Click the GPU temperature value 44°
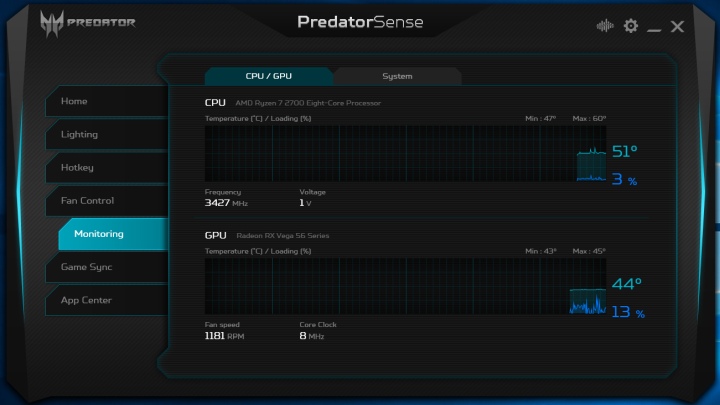Image resolution: width=720 pixels, height=405 pixels. pyautogui.click(x=626, y=284)
